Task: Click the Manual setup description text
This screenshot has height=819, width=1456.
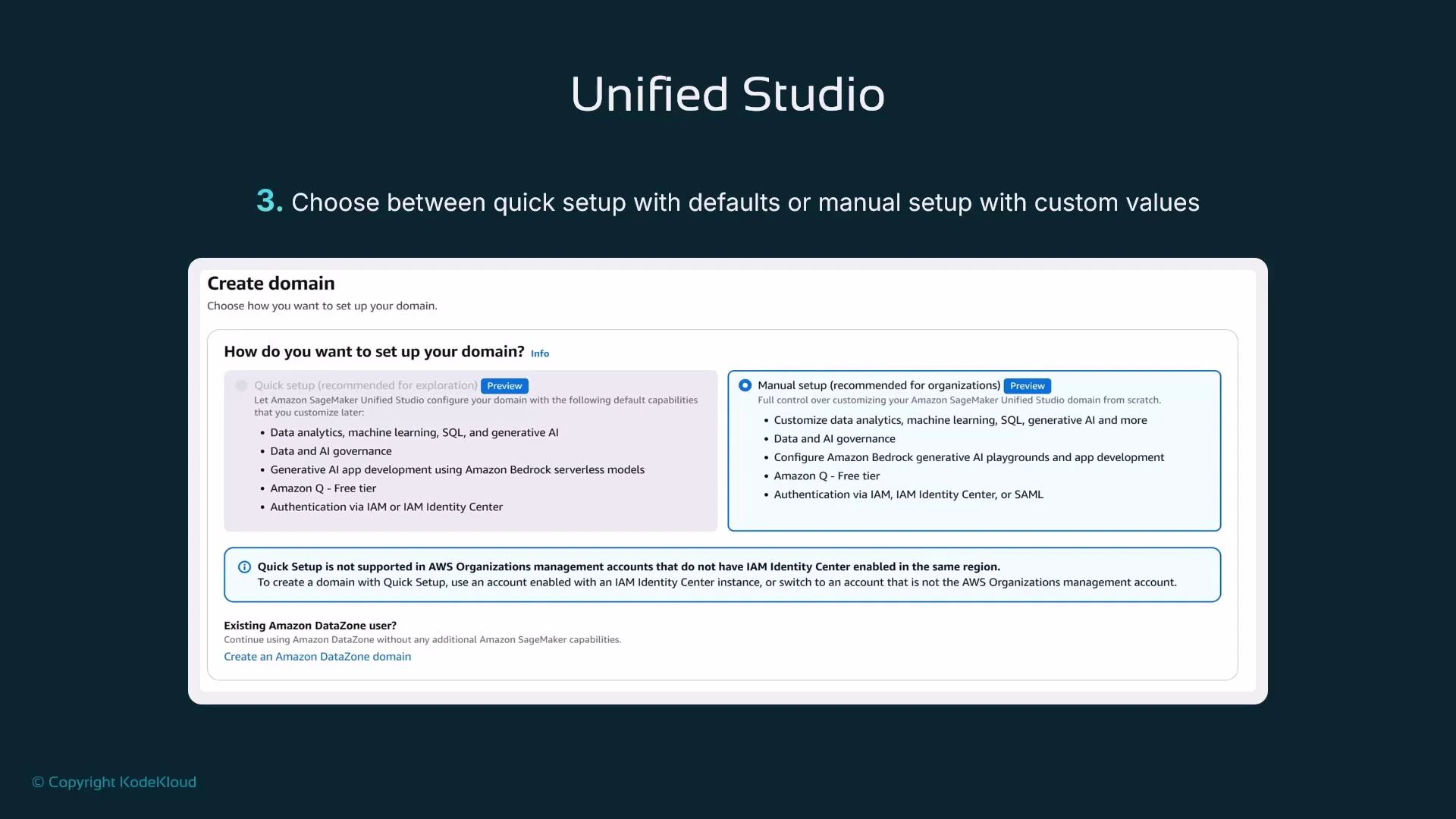Action: 959,400
